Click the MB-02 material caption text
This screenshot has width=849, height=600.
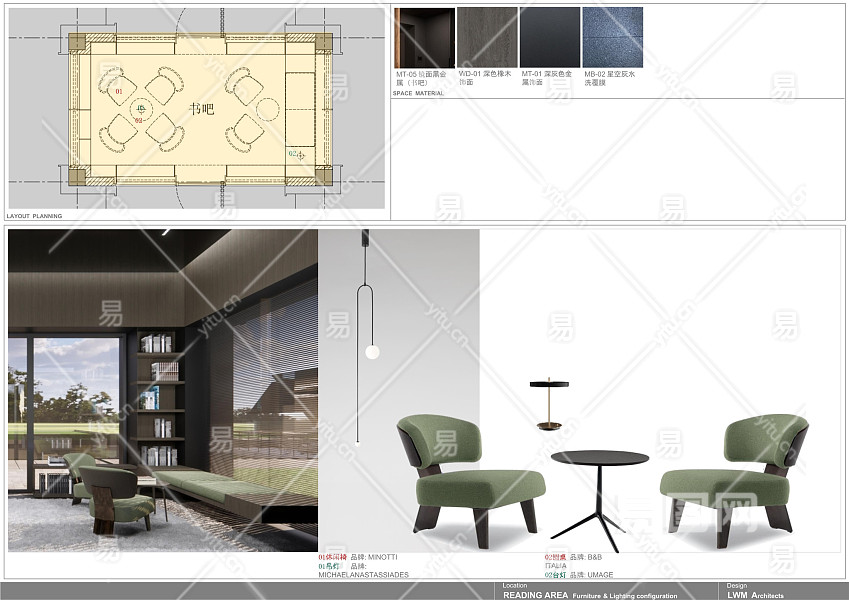(609, 78)
